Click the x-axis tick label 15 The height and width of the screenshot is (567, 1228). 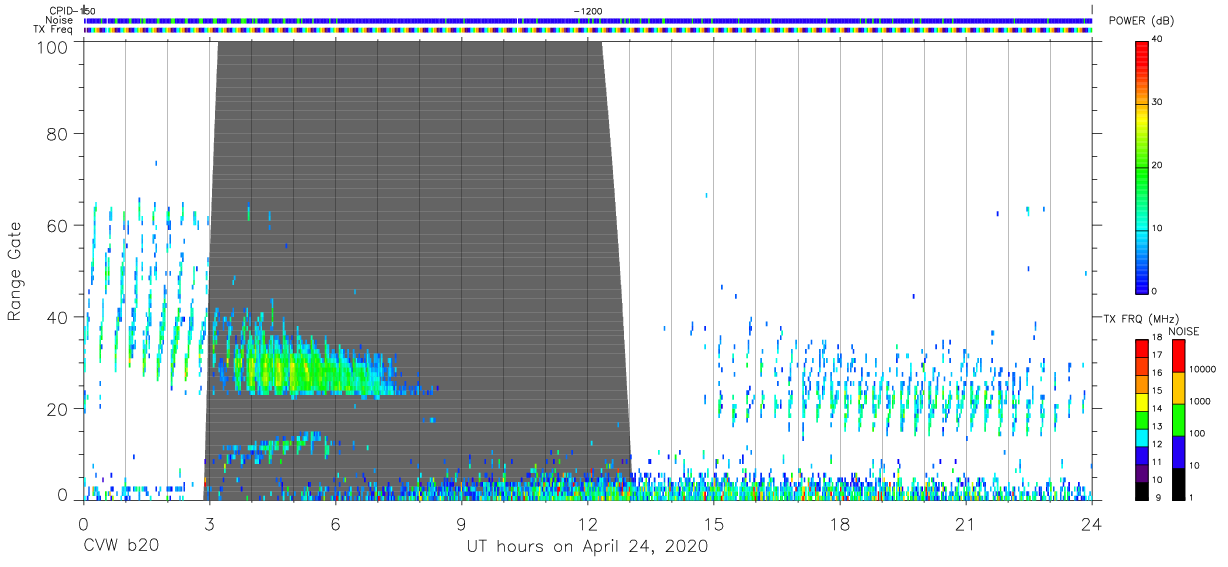pos(713,523)
